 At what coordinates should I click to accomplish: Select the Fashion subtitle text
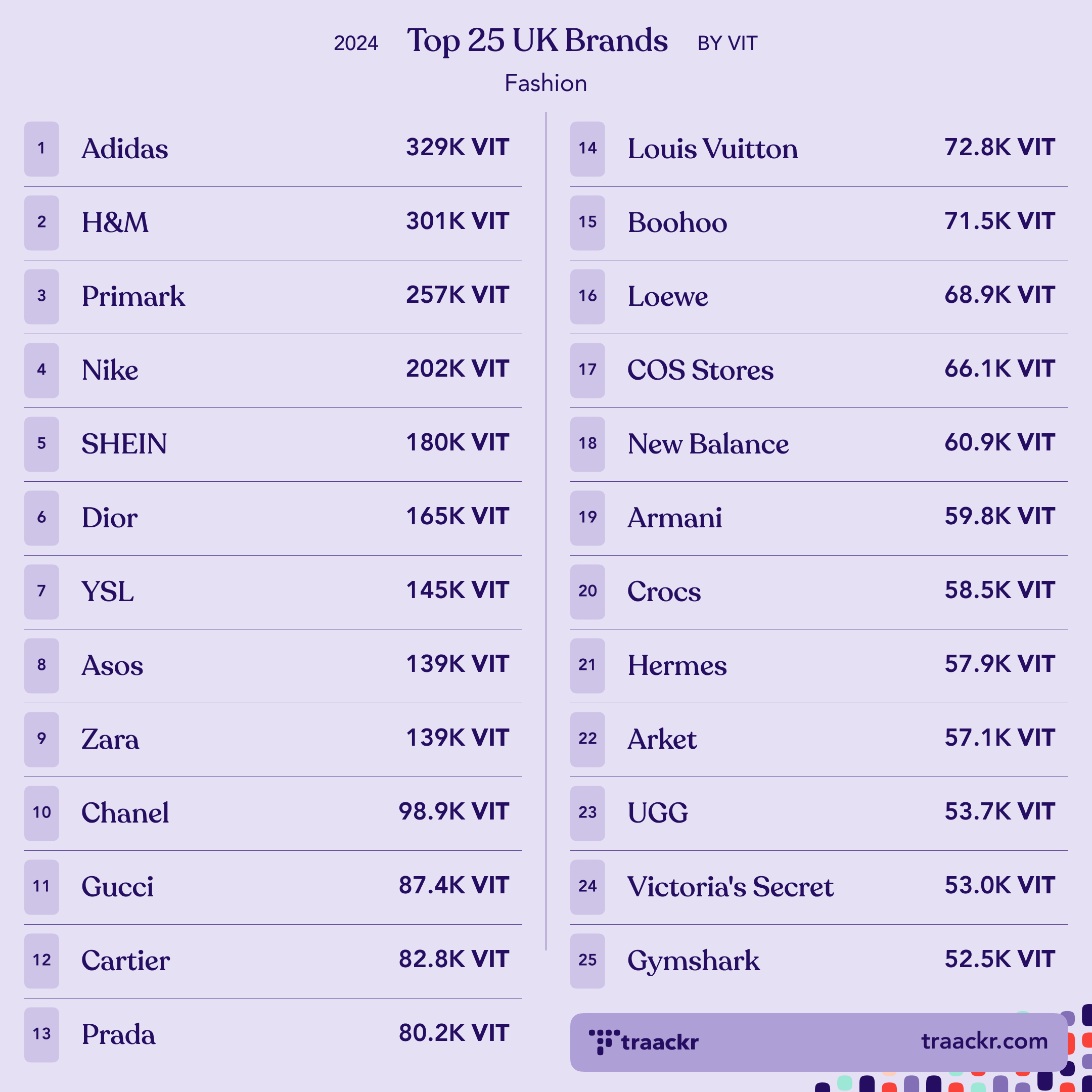coord(545,83)
